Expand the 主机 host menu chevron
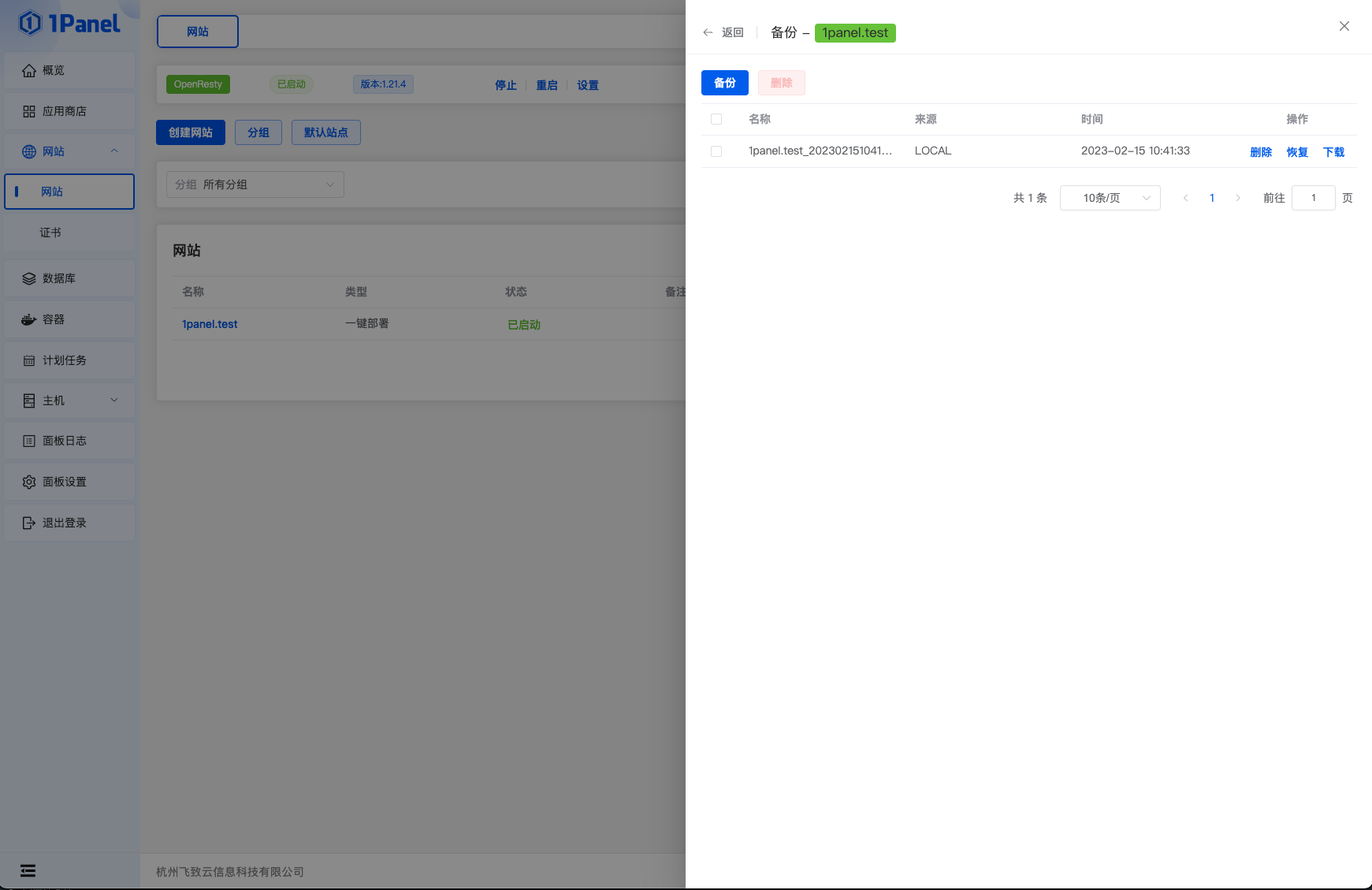The width and height of the screenshot is (1372, 890). (114, 400)
